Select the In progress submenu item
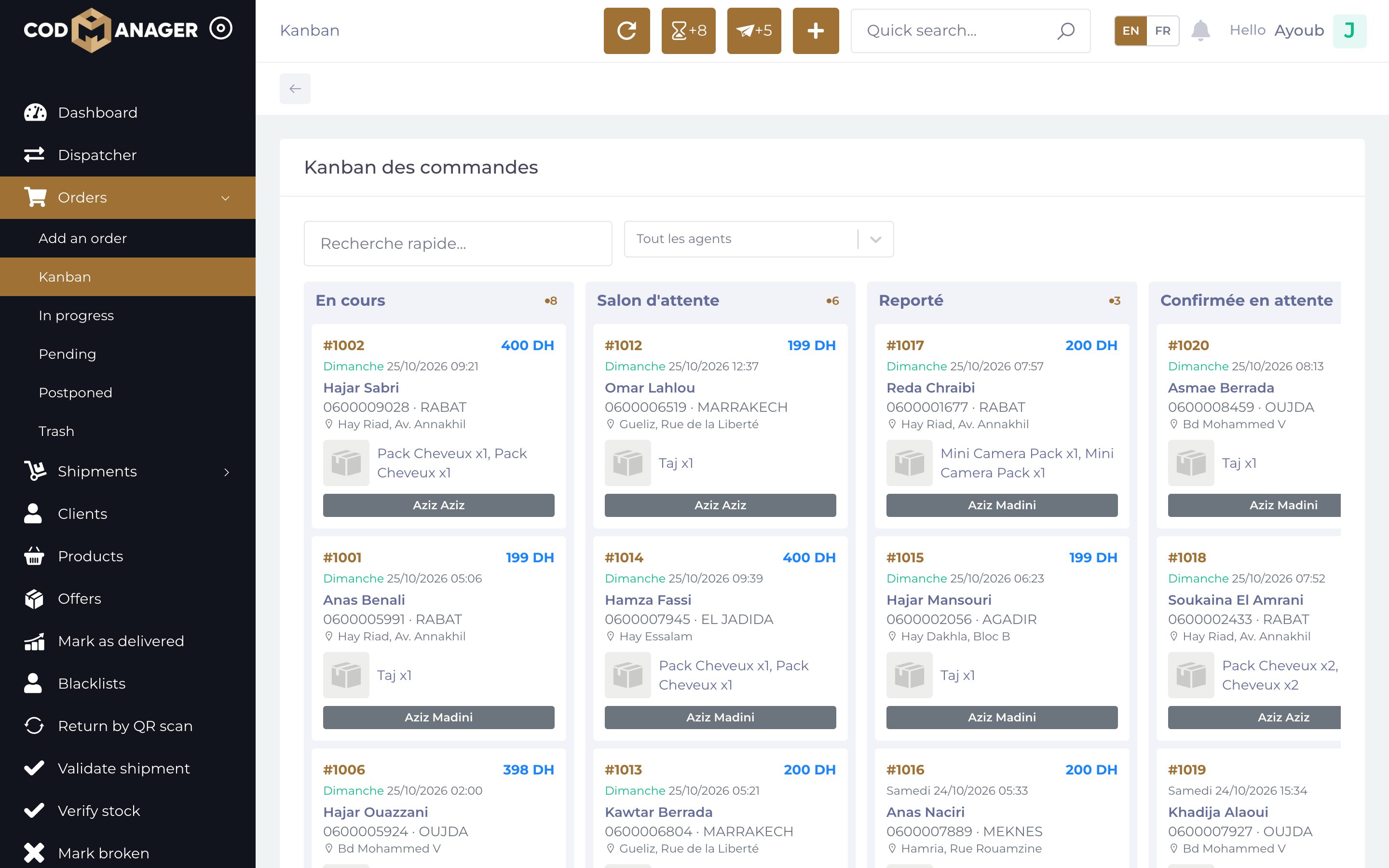 click(127, 315)
